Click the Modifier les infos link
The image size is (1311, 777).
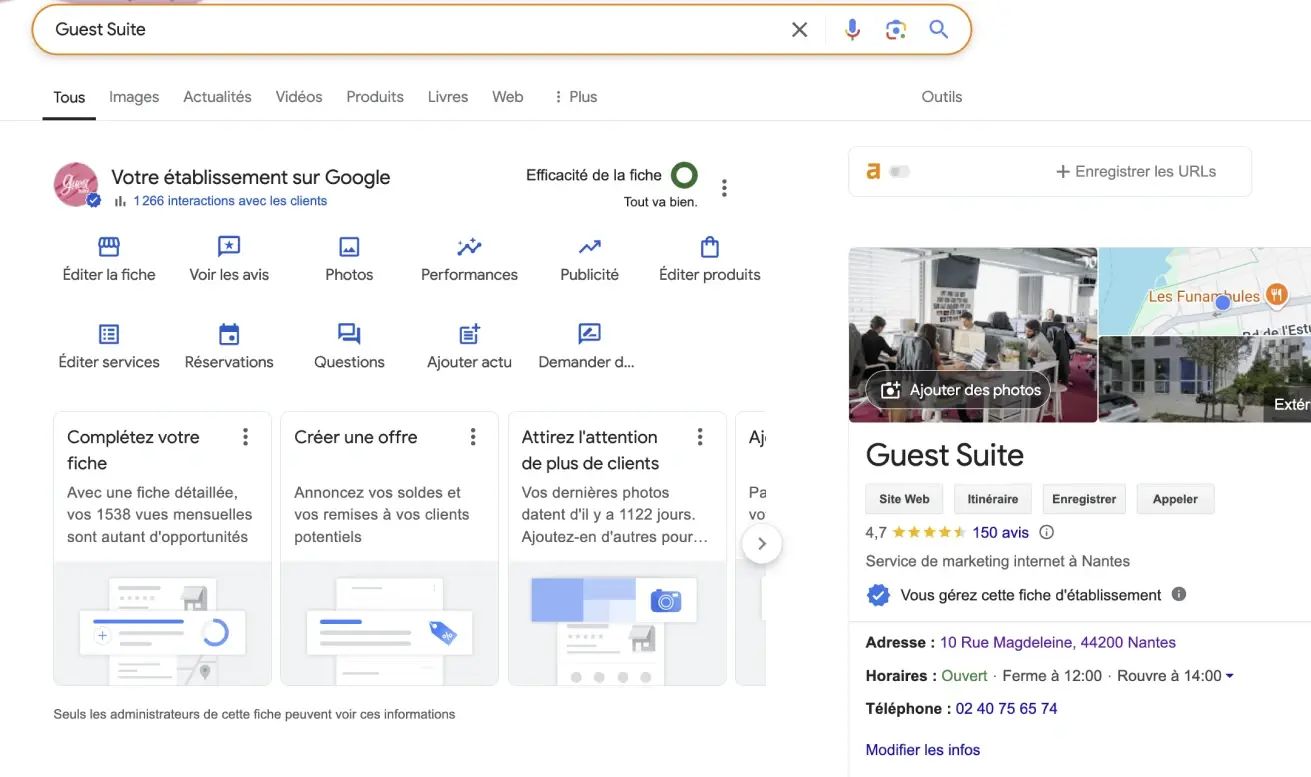coord(922,749)
